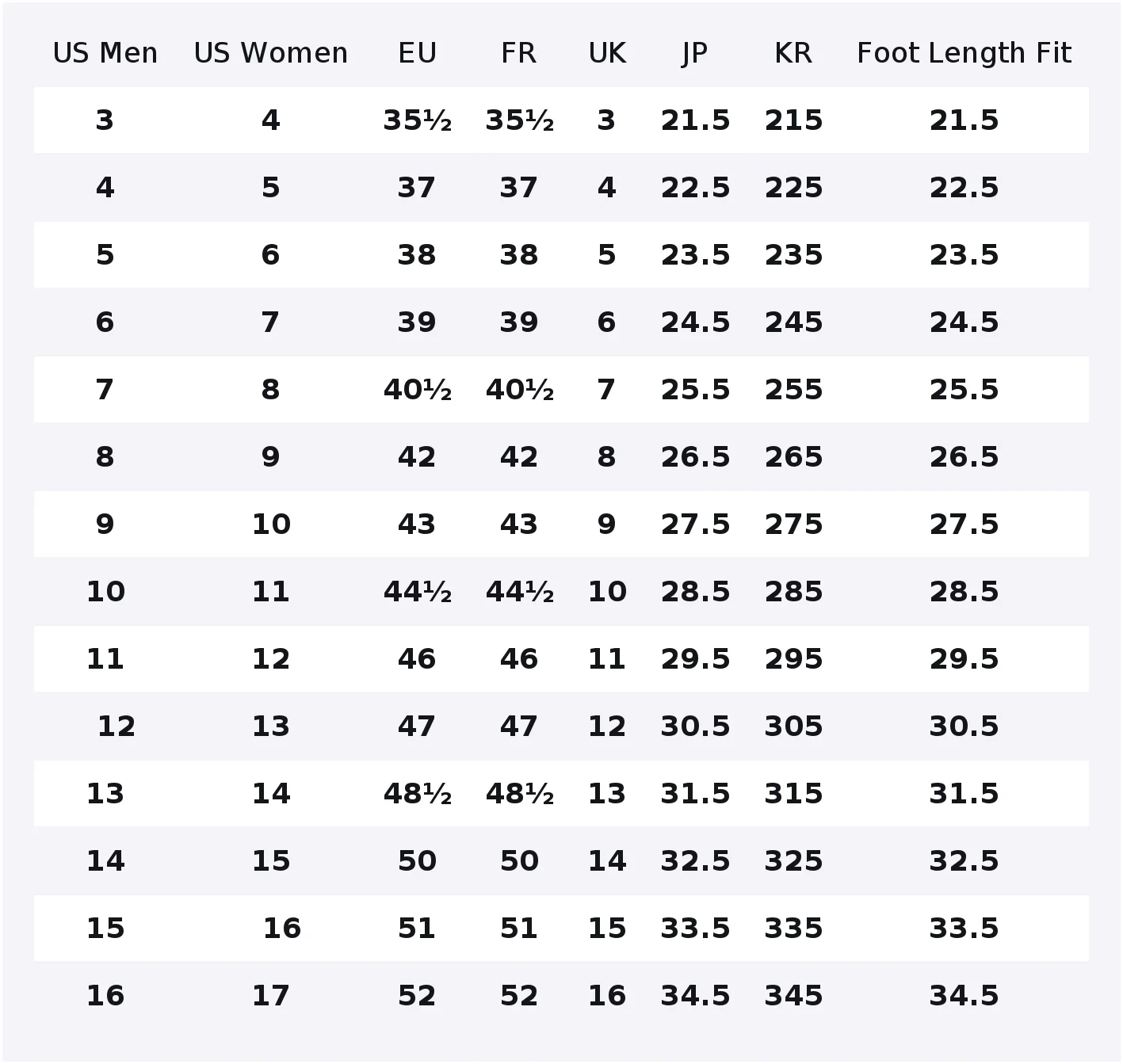This screenshot has width=1123, height=1064.
Task: Click UK size 10 cell
Action: tap(607, 592)
